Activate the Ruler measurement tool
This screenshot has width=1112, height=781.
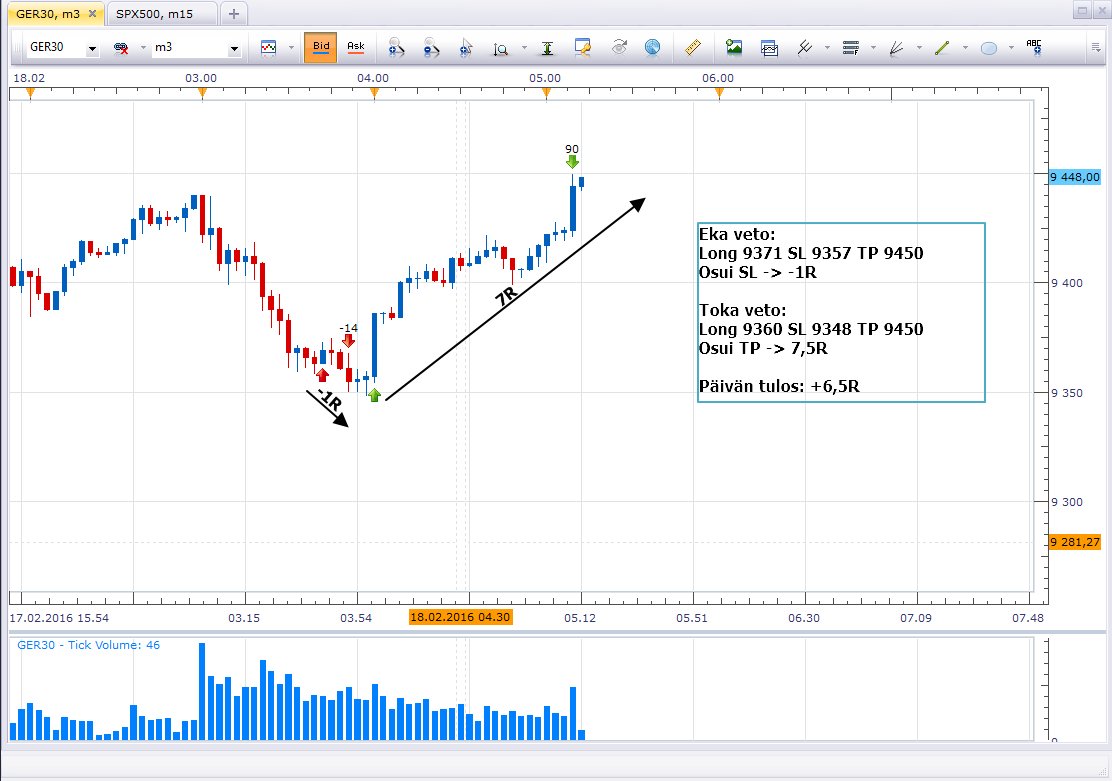point(692,47)
